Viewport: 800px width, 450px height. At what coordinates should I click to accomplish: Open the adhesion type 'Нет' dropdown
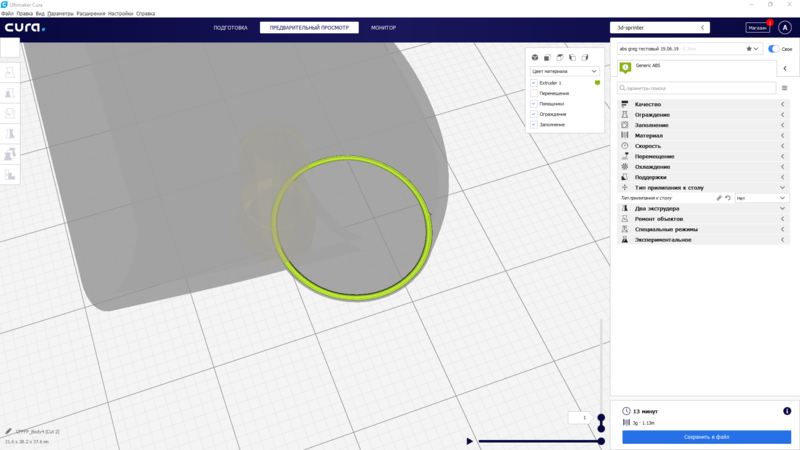[761, 198]
